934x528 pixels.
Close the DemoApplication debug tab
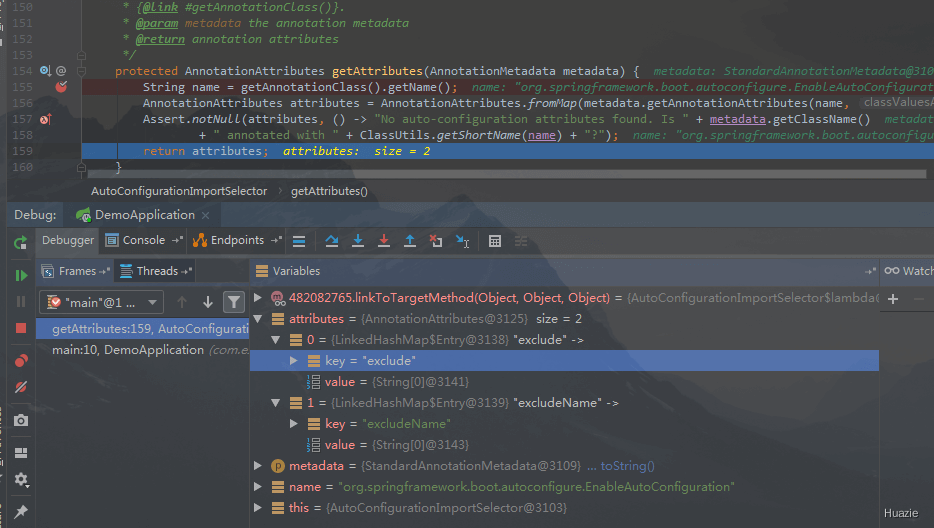(206, 215)
